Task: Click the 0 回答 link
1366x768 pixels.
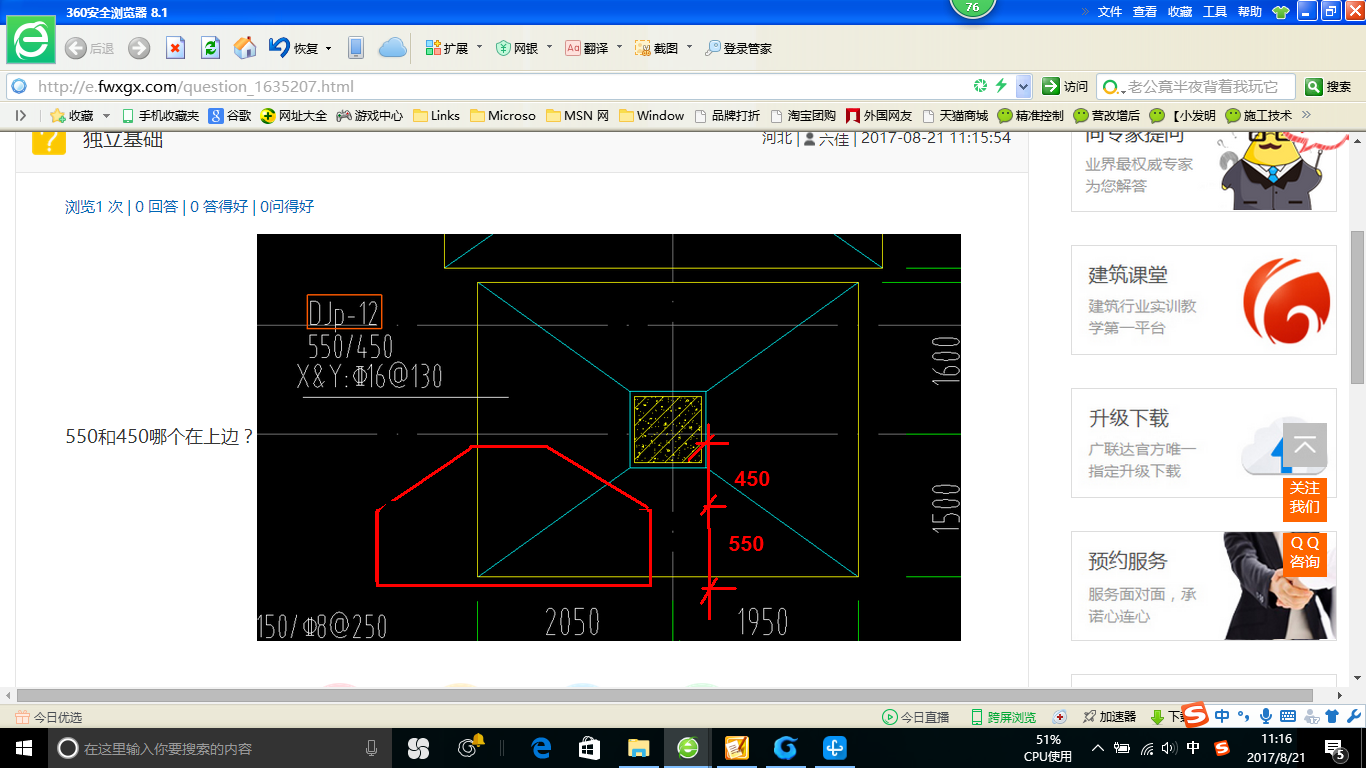Action: click(x=157, y=206)
